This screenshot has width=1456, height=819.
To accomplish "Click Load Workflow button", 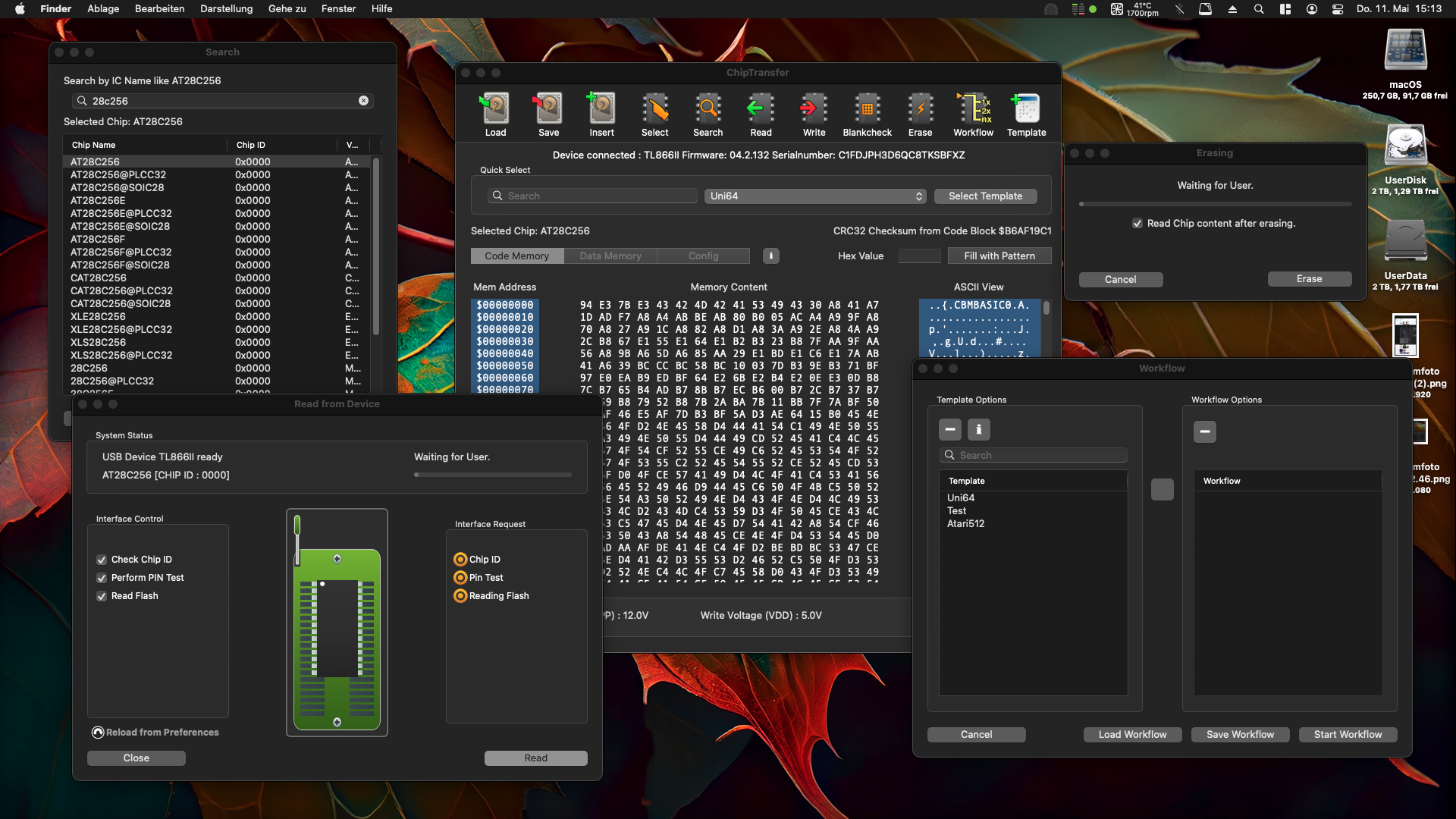I will coord(1132,734).
